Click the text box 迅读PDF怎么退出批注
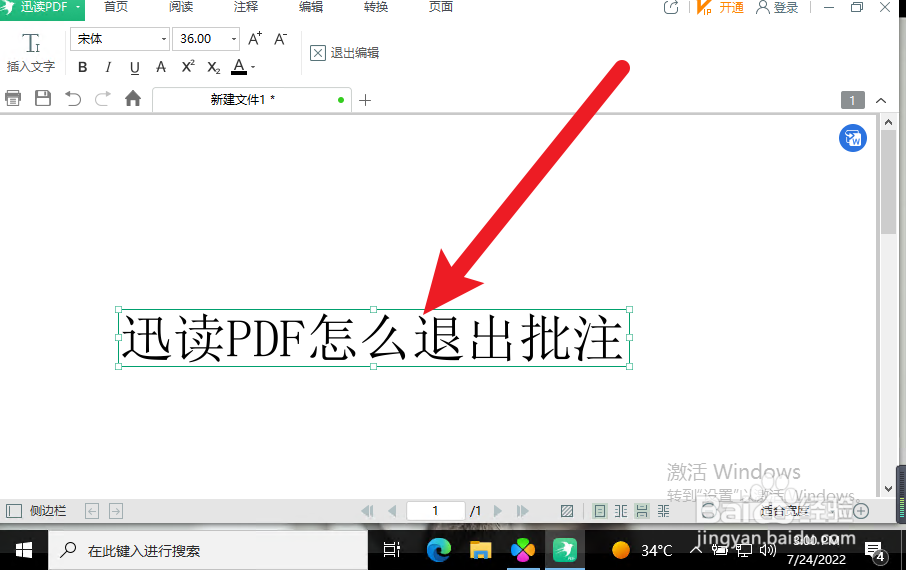Image resolution: width=906 pixels, height=570 pixels. tap(374, 338)
